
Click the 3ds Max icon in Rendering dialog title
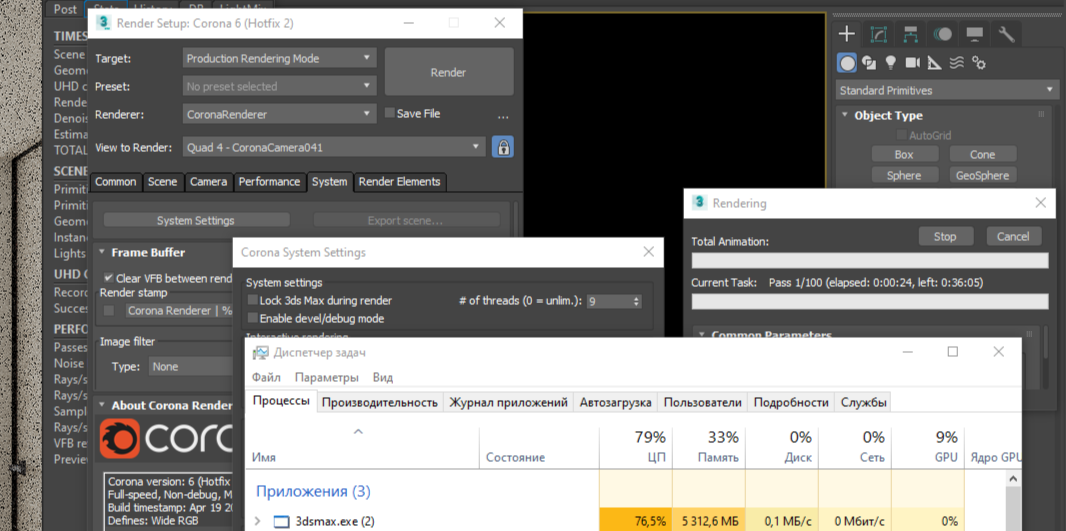point(700,203)
